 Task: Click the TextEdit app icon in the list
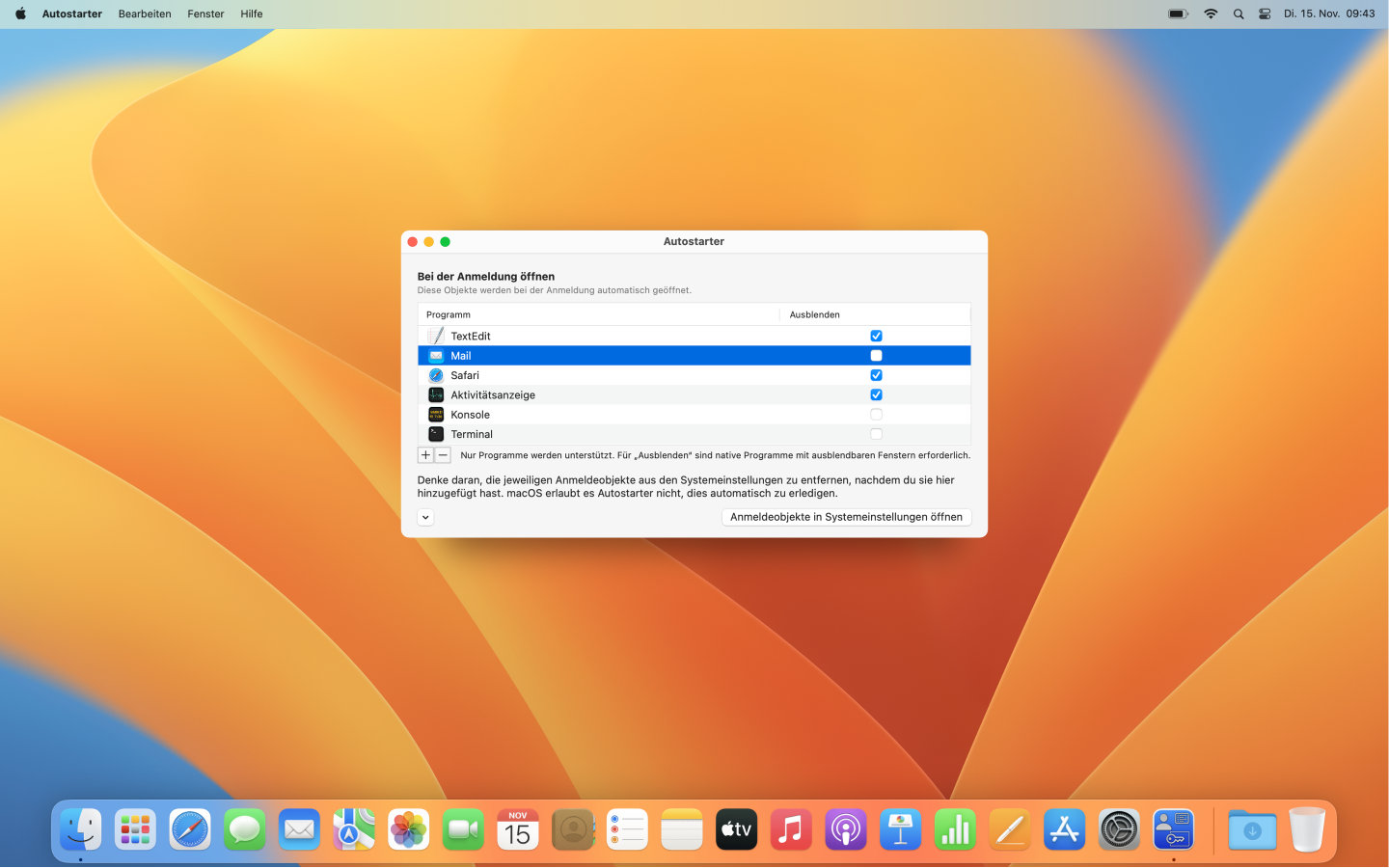click(436, 336)
